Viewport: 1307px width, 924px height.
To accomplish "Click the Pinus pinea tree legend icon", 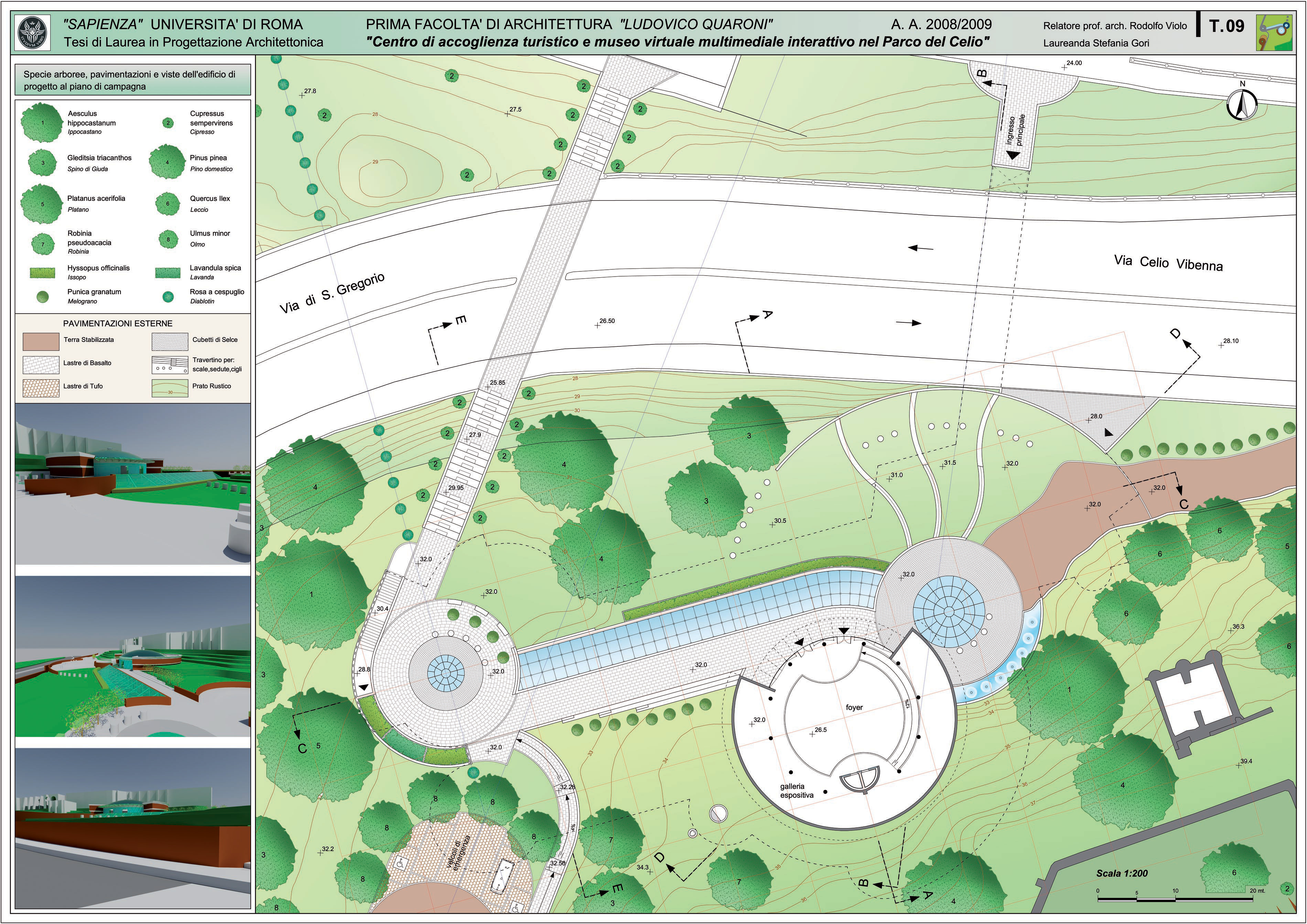I will point(168,162).
